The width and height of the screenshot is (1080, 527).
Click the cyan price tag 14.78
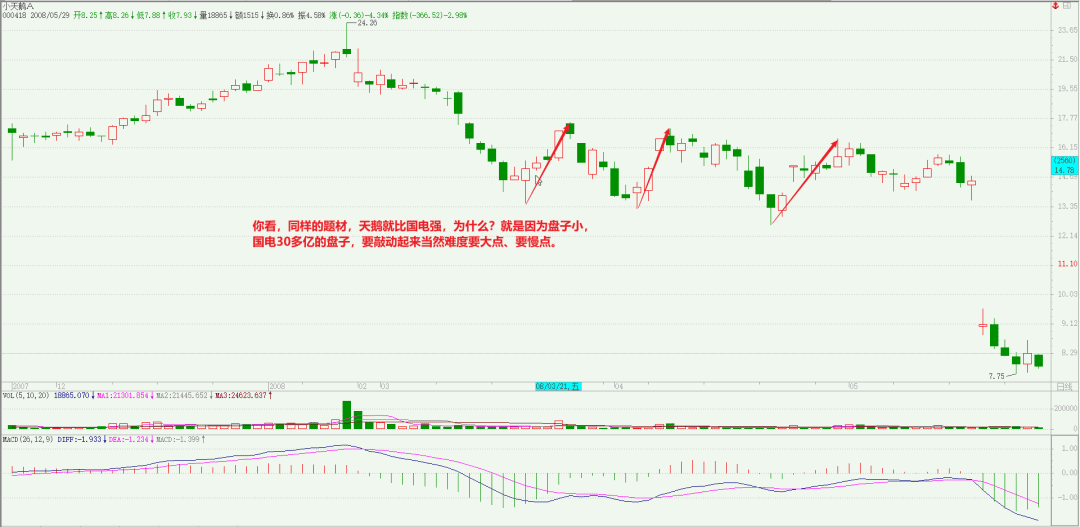click(1064, 169)
